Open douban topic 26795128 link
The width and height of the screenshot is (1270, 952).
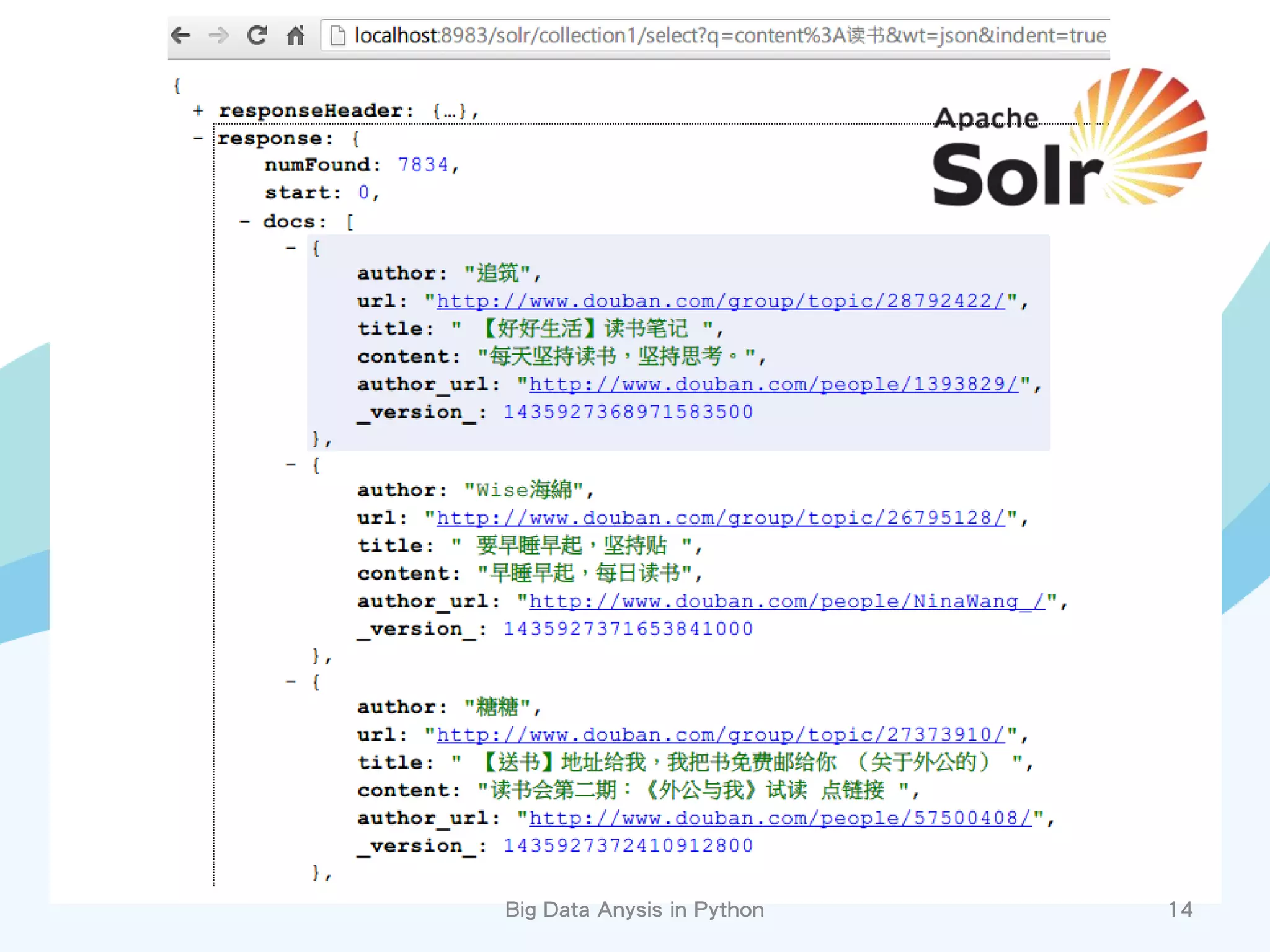(x=720, y=518)
